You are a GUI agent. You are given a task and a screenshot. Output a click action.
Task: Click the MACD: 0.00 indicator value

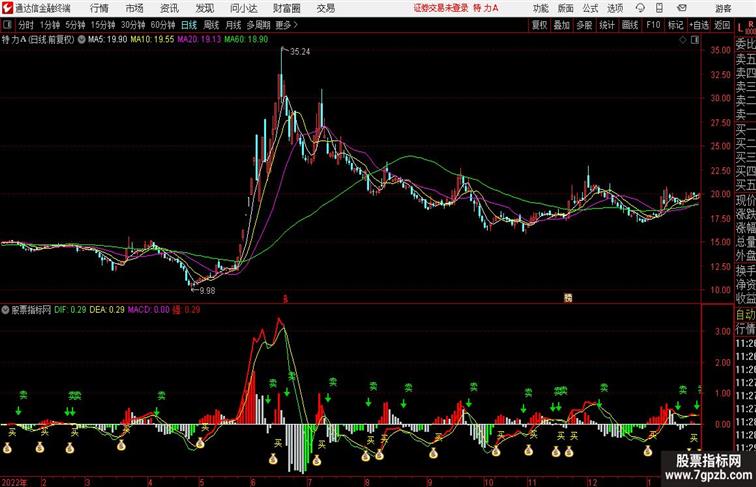(148, 310)
